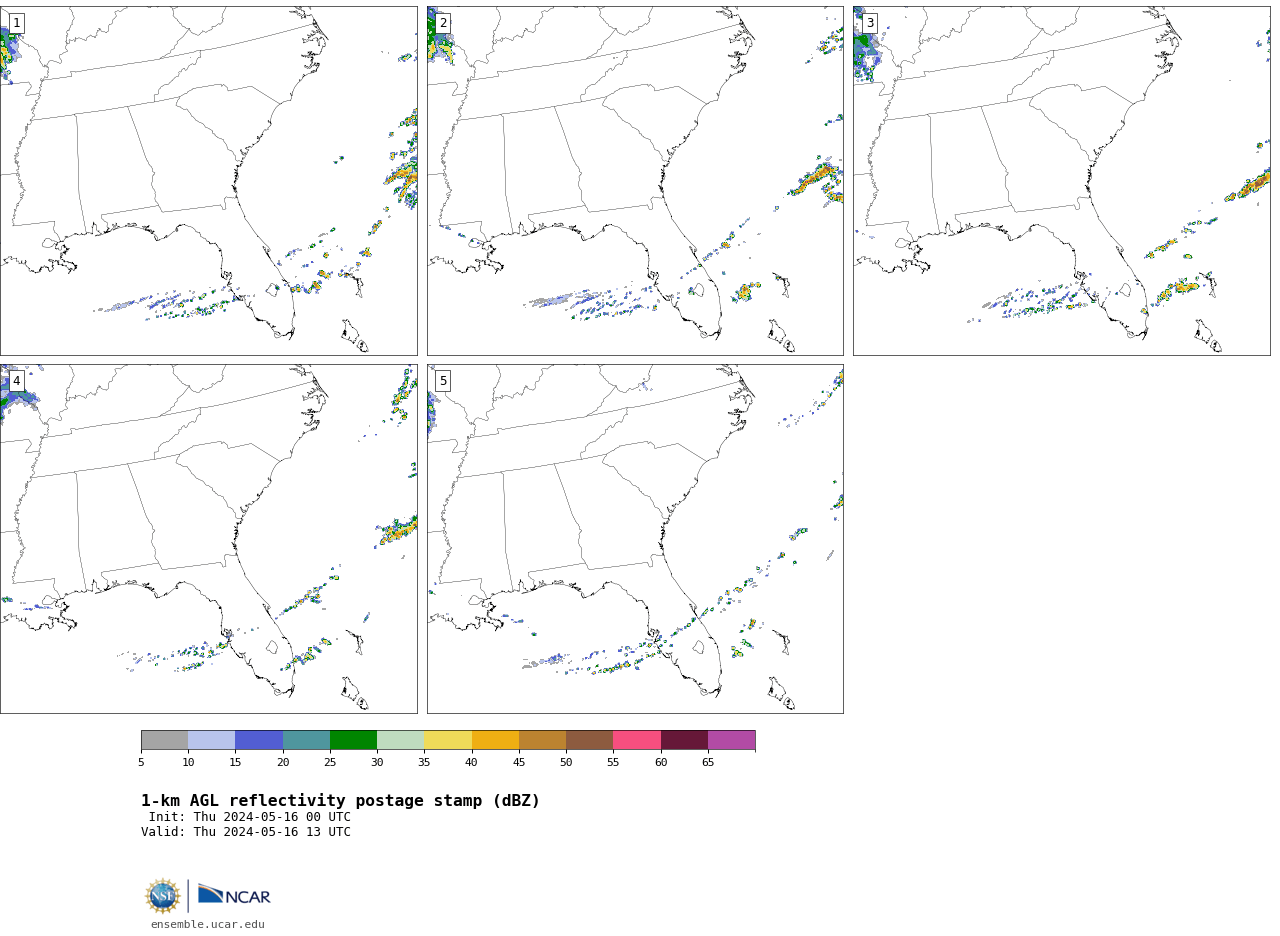Open ensemble member 3 reflectivity map
The image size is (1280, 936).
coord(1062,181)
